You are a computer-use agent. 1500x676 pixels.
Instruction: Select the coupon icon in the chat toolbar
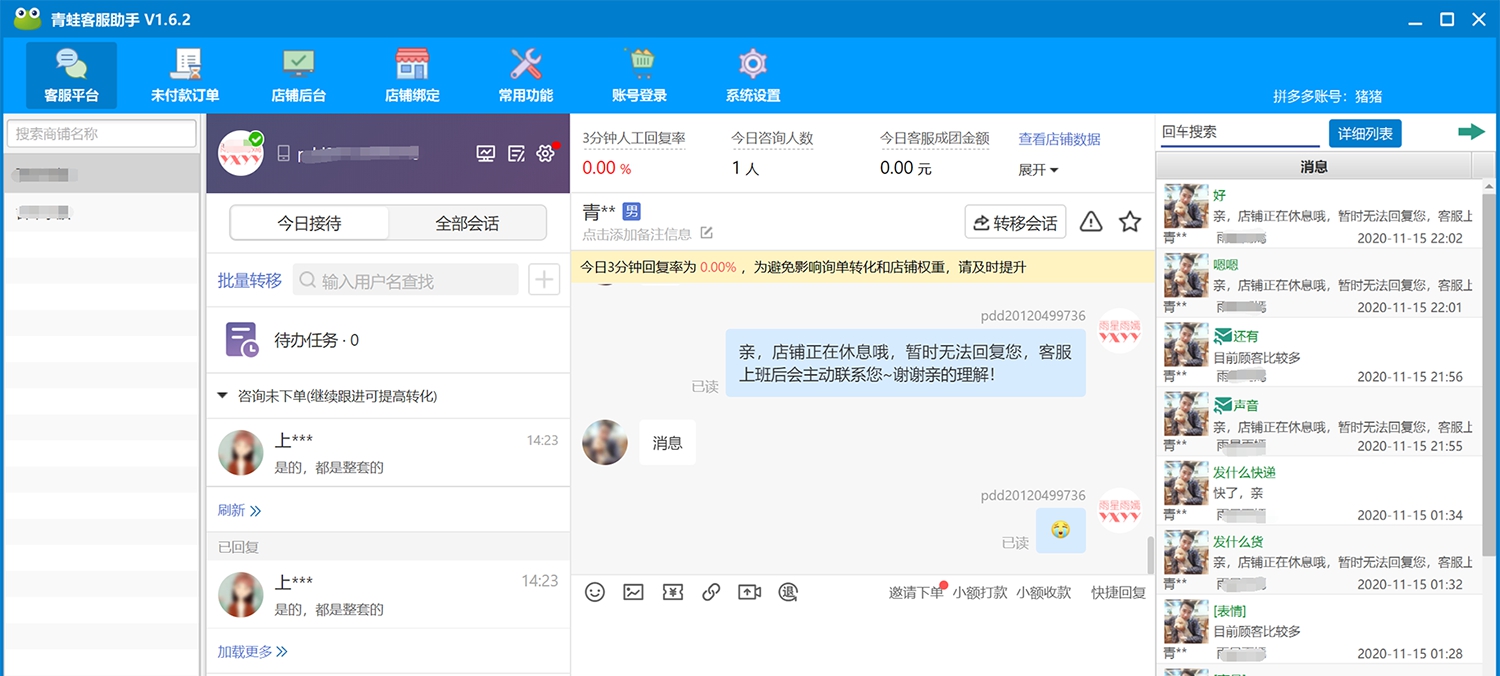tap(672, 591)
